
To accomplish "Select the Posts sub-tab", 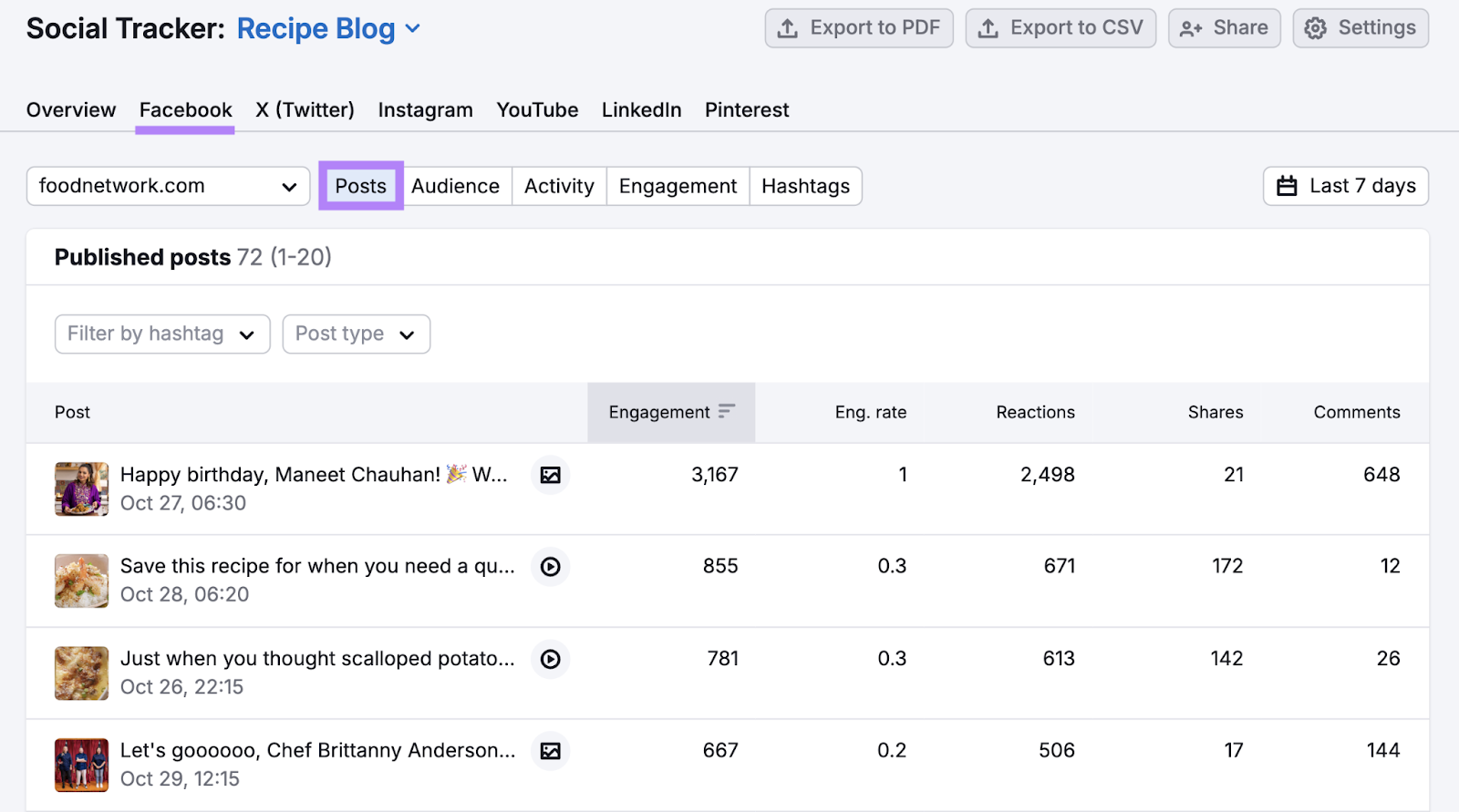I will (x=361, y=186).
